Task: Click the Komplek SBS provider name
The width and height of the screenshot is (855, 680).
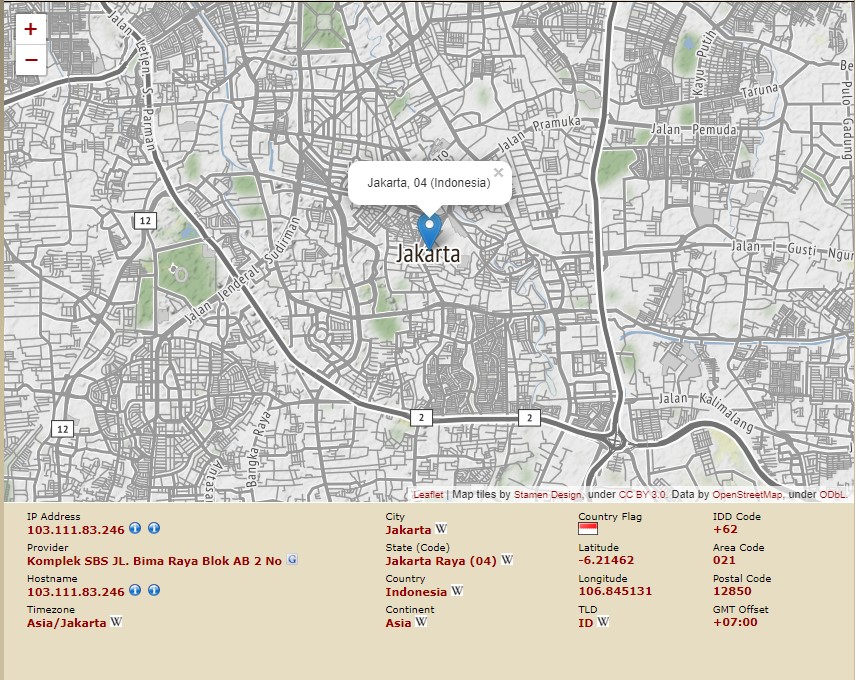Action: click(154, 561)
